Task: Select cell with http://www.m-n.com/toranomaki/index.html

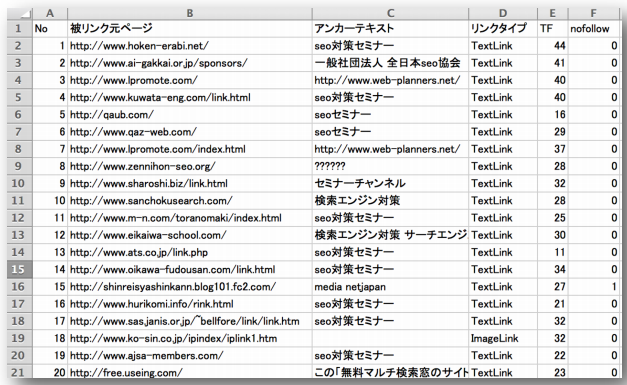Action: (190, 217)
